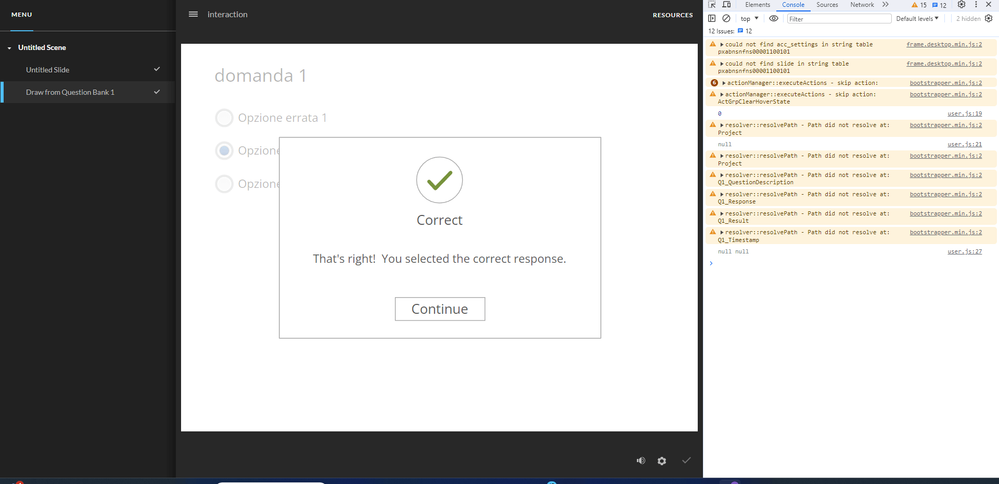Click the player volume speaker icon
Viewport: 999px width, 484px height.
coord(641,460)
